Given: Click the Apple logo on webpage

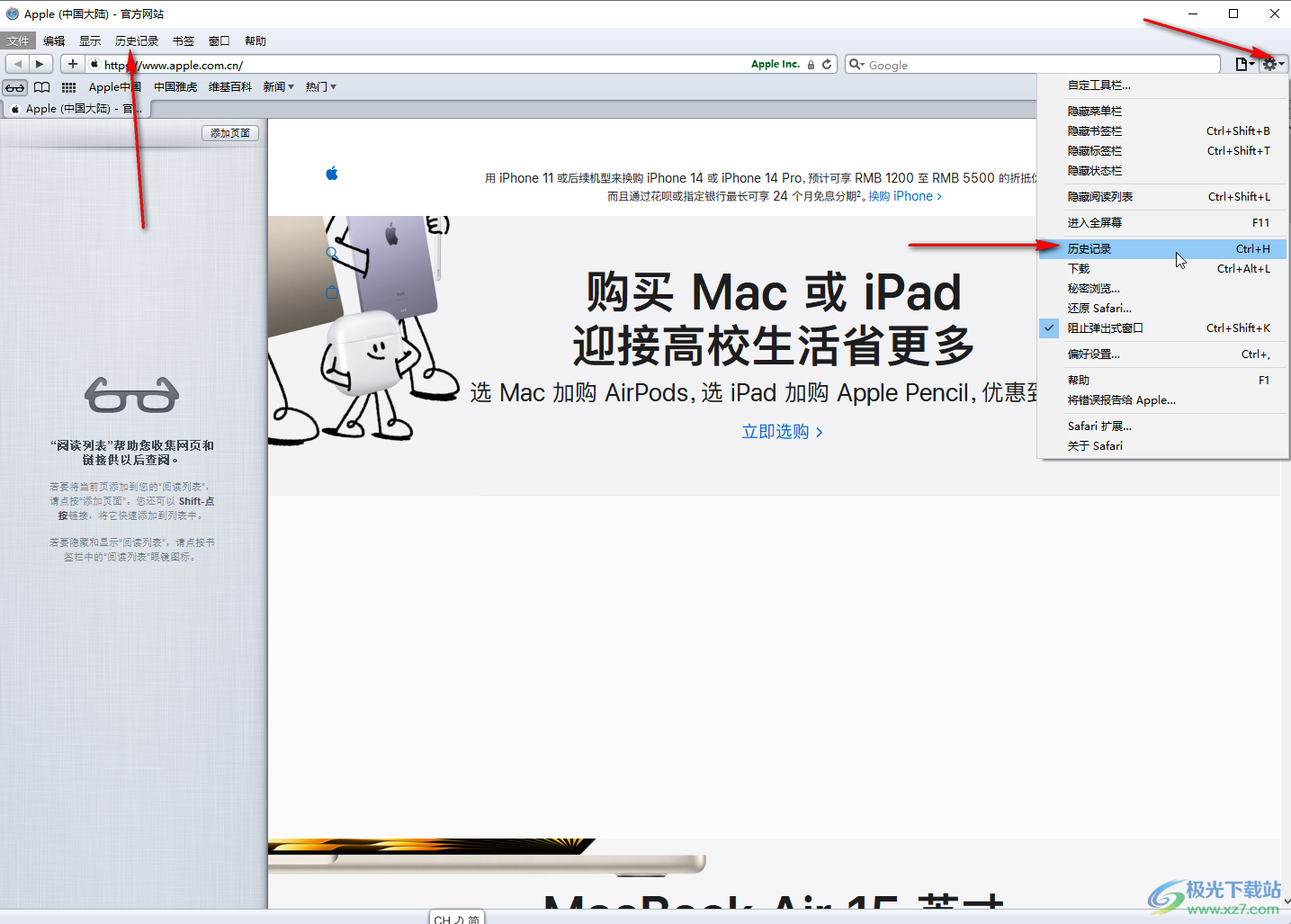Looking at the screenshot, I should [332, 173].
